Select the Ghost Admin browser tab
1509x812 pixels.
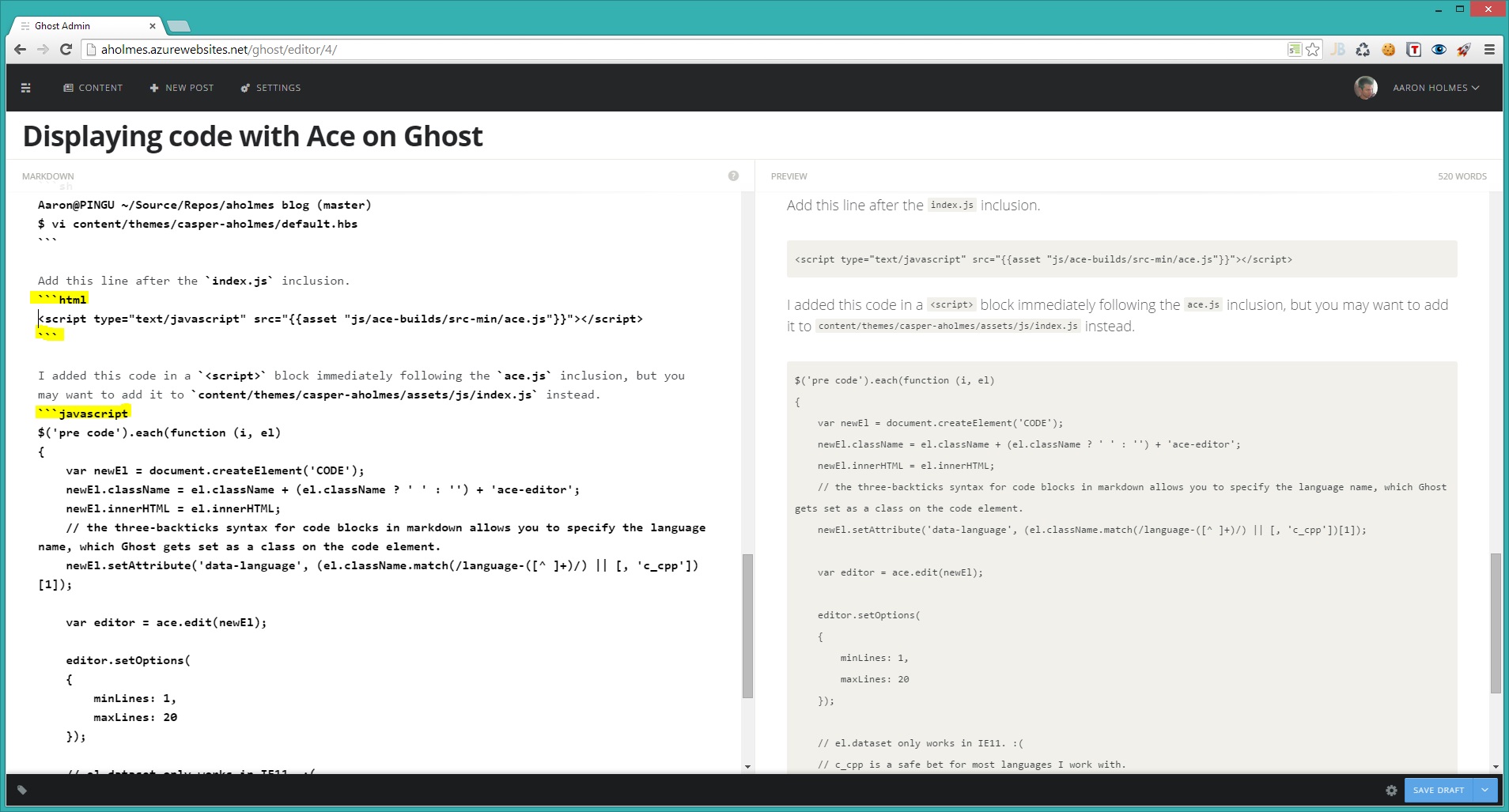[x=87, y=26]
